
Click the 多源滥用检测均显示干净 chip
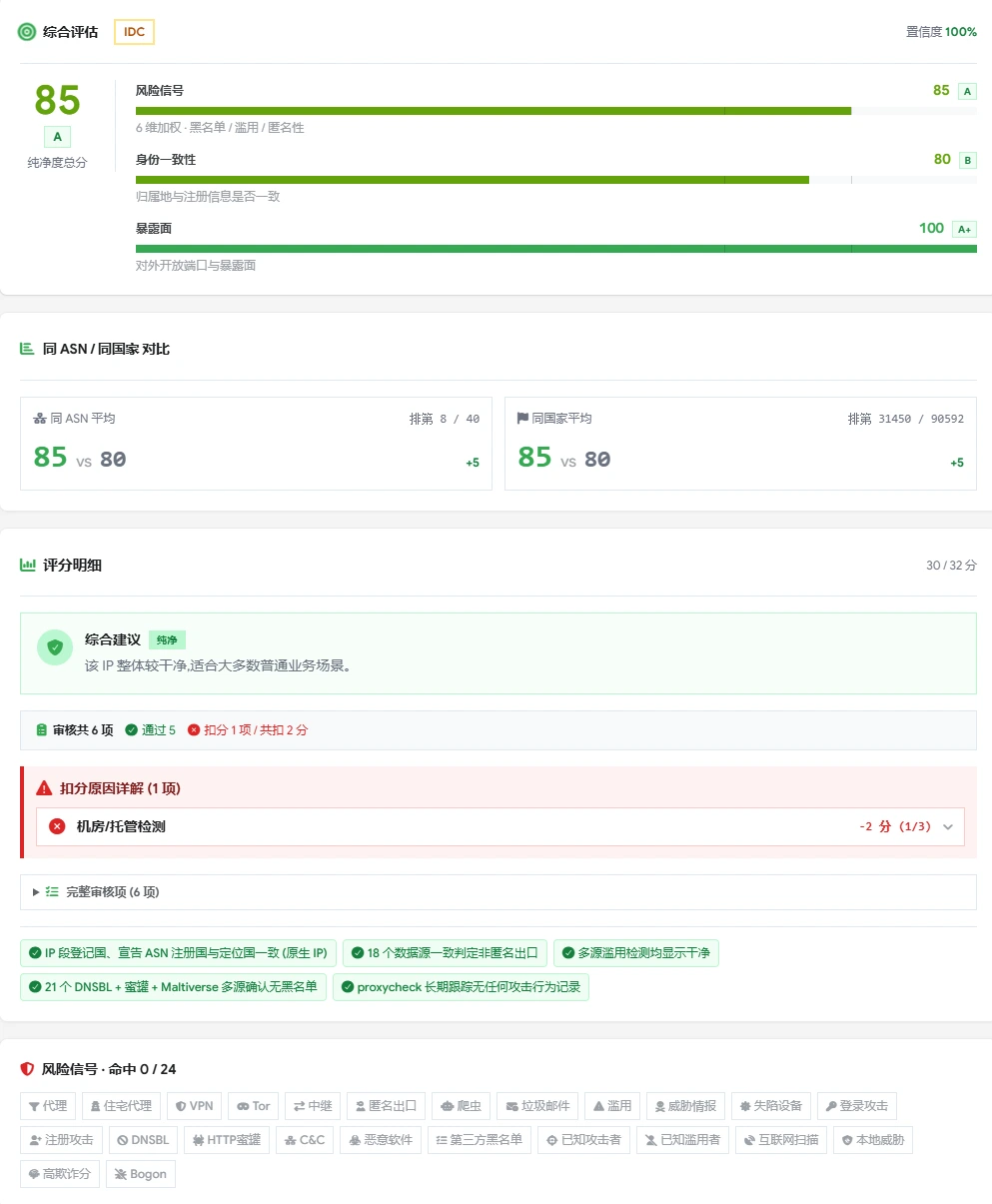(x=635, y=953)
